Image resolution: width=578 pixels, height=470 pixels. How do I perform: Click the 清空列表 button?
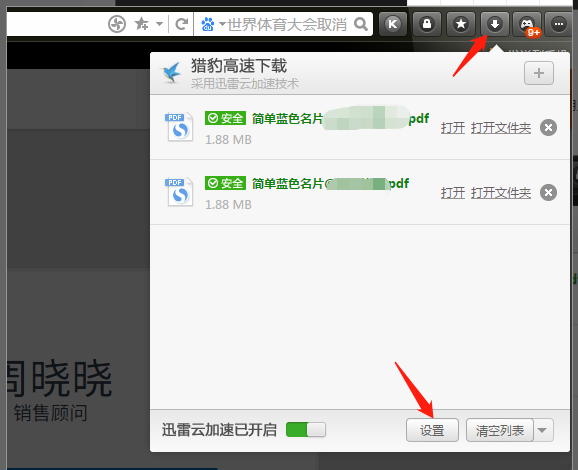[500, 430]
